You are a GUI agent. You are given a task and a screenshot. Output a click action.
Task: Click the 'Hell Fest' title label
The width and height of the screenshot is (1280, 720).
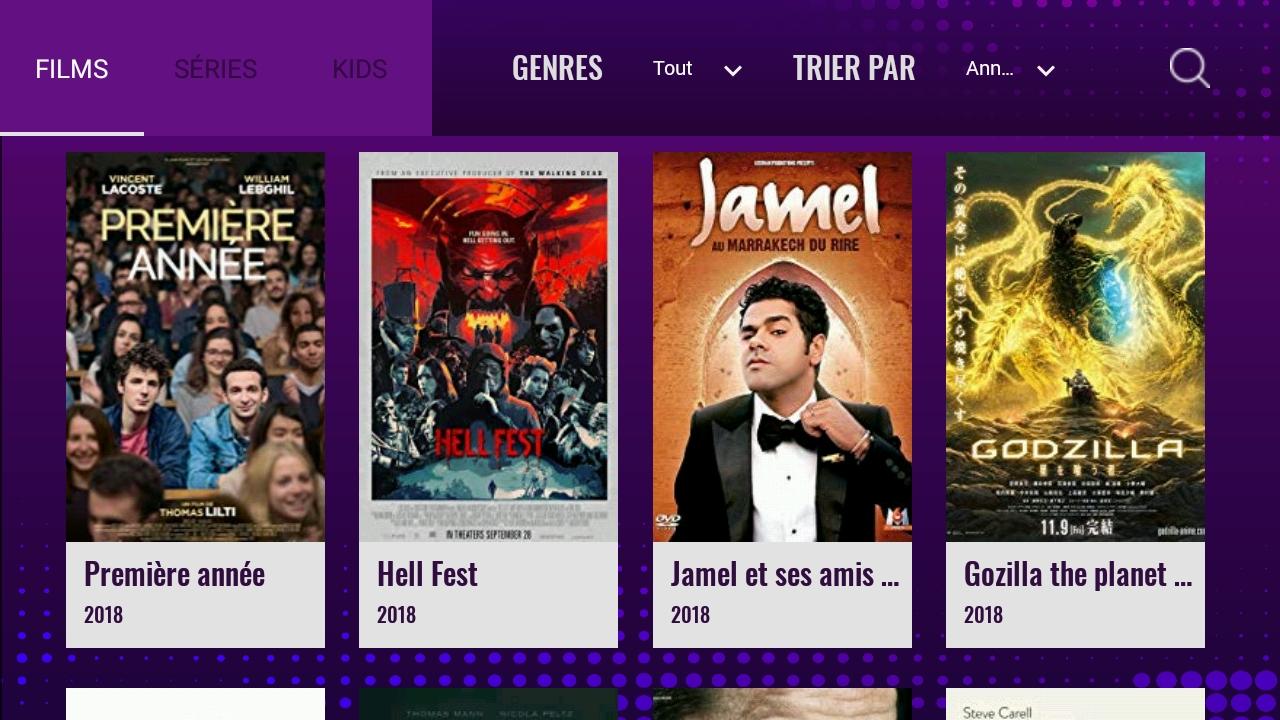pos(427,574)
